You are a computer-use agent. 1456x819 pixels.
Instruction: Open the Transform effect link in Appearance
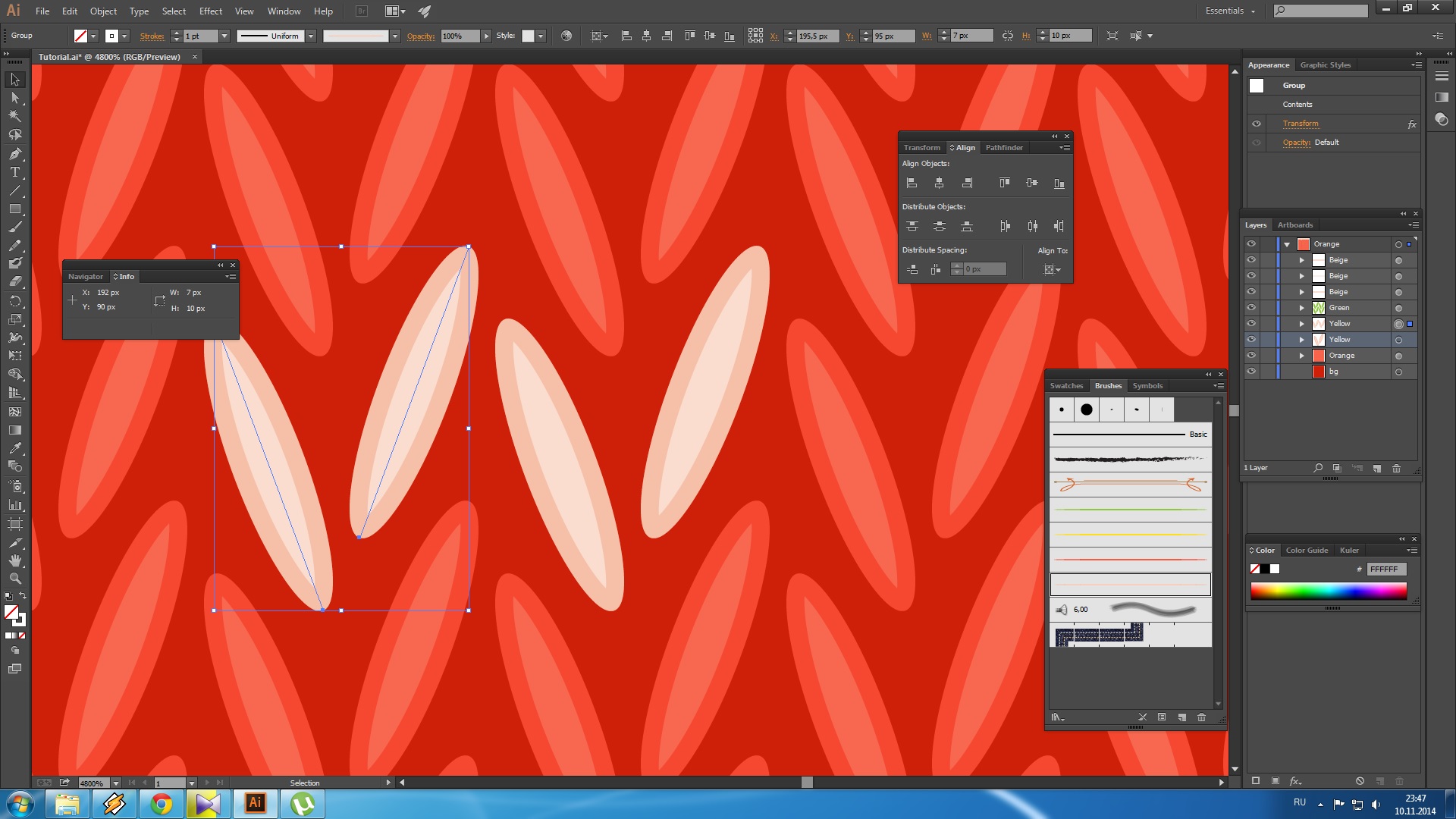click(1301, 124)
